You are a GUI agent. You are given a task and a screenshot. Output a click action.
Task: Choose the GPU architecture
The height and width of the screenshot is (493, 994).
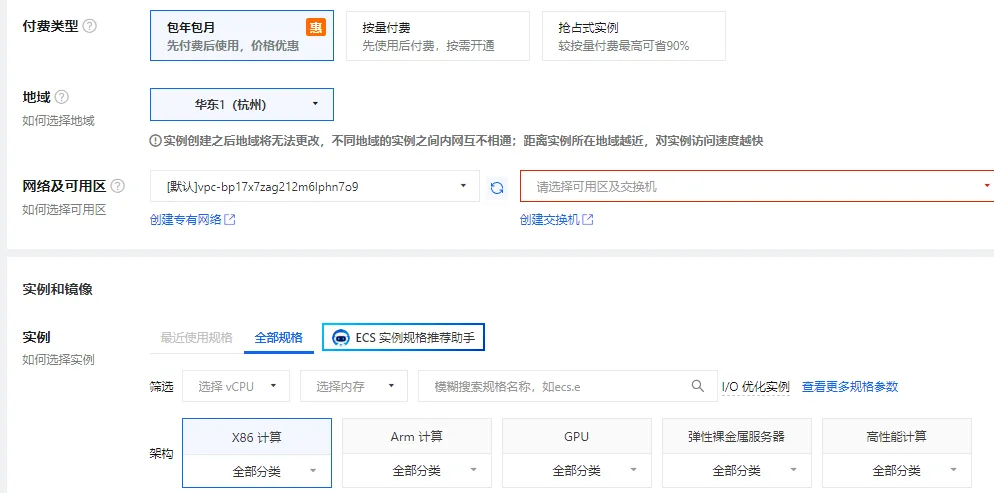(577, 437)
